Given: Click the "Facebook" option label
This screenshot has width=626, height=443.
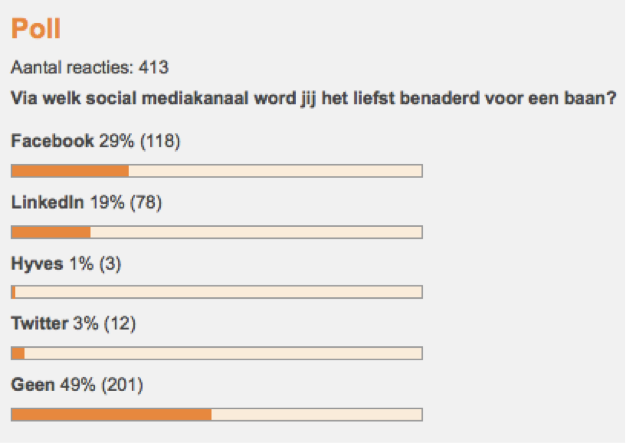Looking at the screenshot, I should (52, 141).
